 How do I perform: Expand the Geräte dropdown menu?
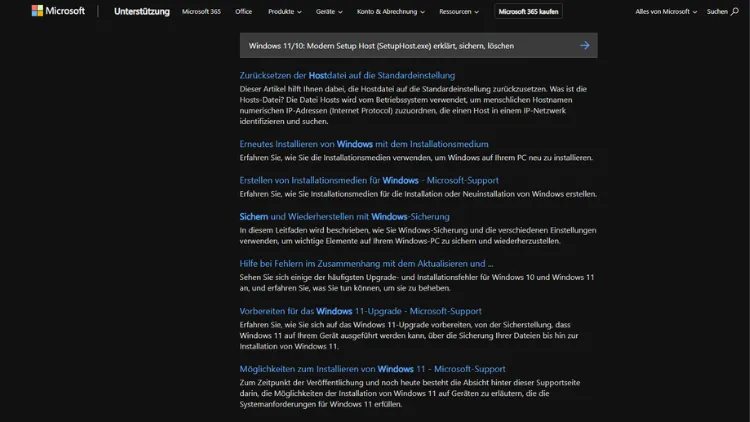[x=329, y=11]
